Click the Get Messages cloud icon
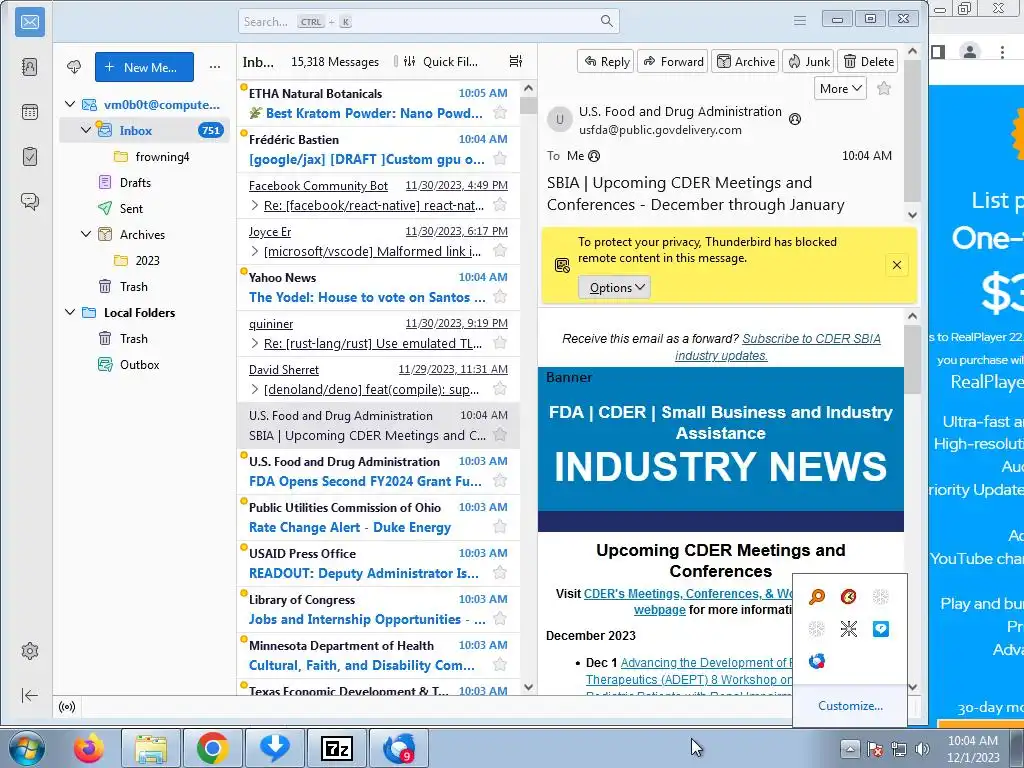This screenshot has width=1024, height=768. (x=74, y=67)
